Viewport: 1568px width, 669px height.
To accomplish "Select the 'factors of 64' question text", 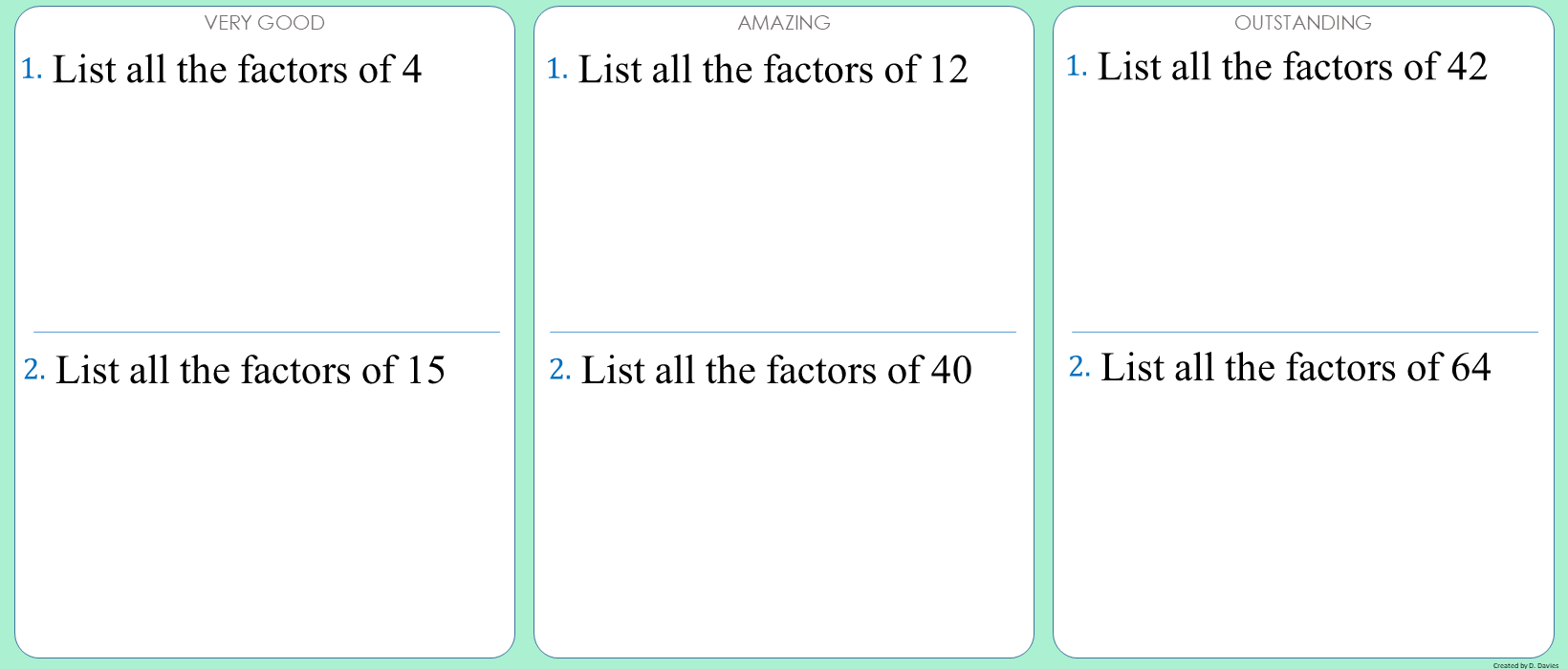I will [x=1296, y=368].
